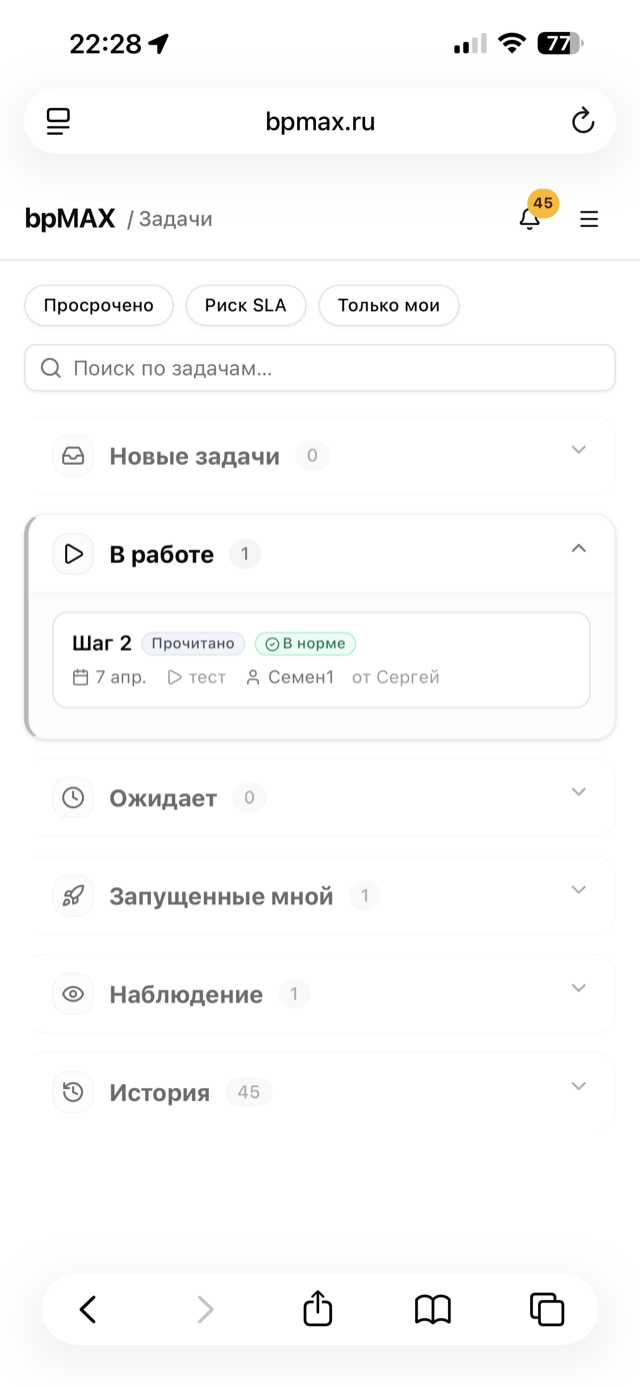
Task: Click the inbox icon next to Новые задачи
Action: pyautogui.click(x=73, y=455)
